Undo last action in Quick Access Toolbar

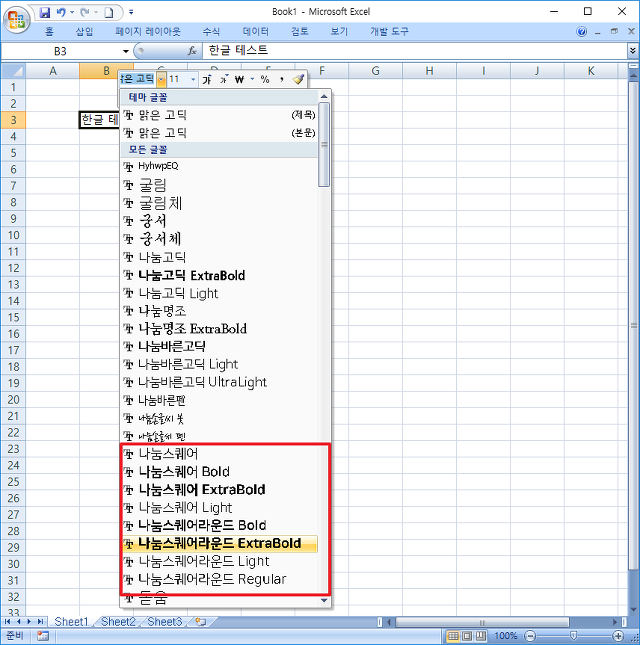61,12
